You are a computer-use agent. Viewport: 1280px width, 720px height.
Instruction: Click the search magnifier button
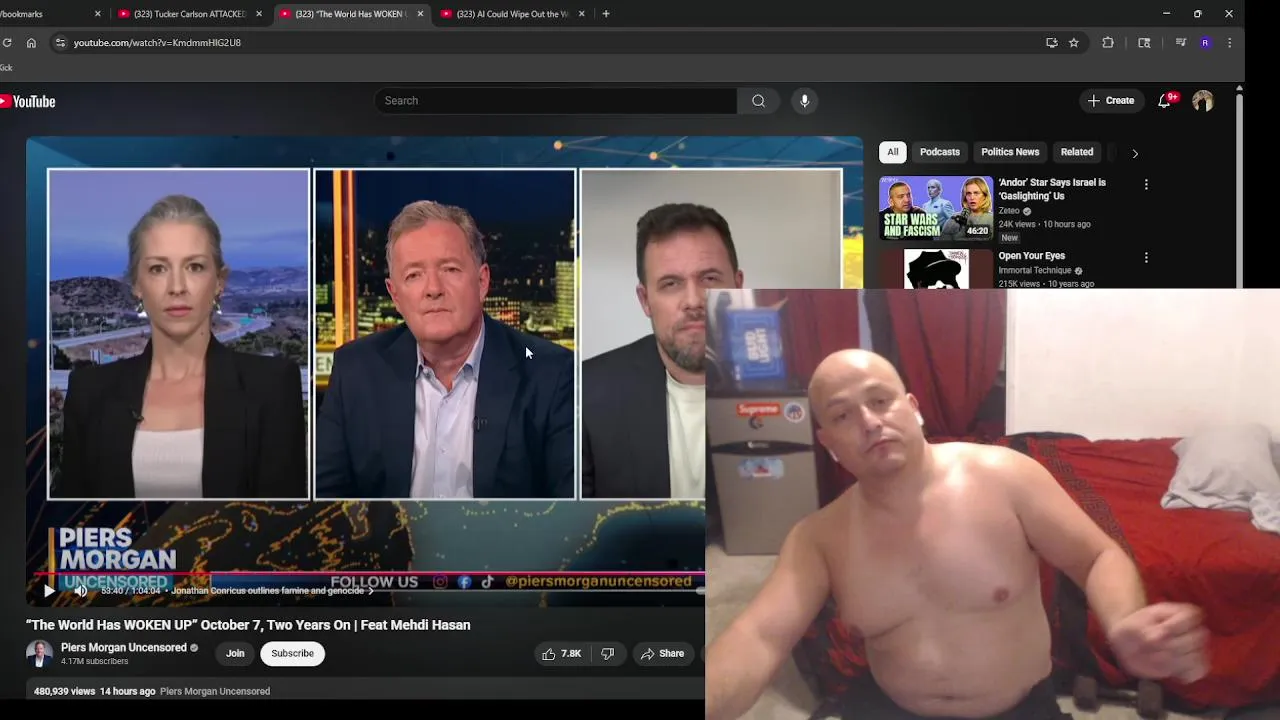tap(758, 100)
